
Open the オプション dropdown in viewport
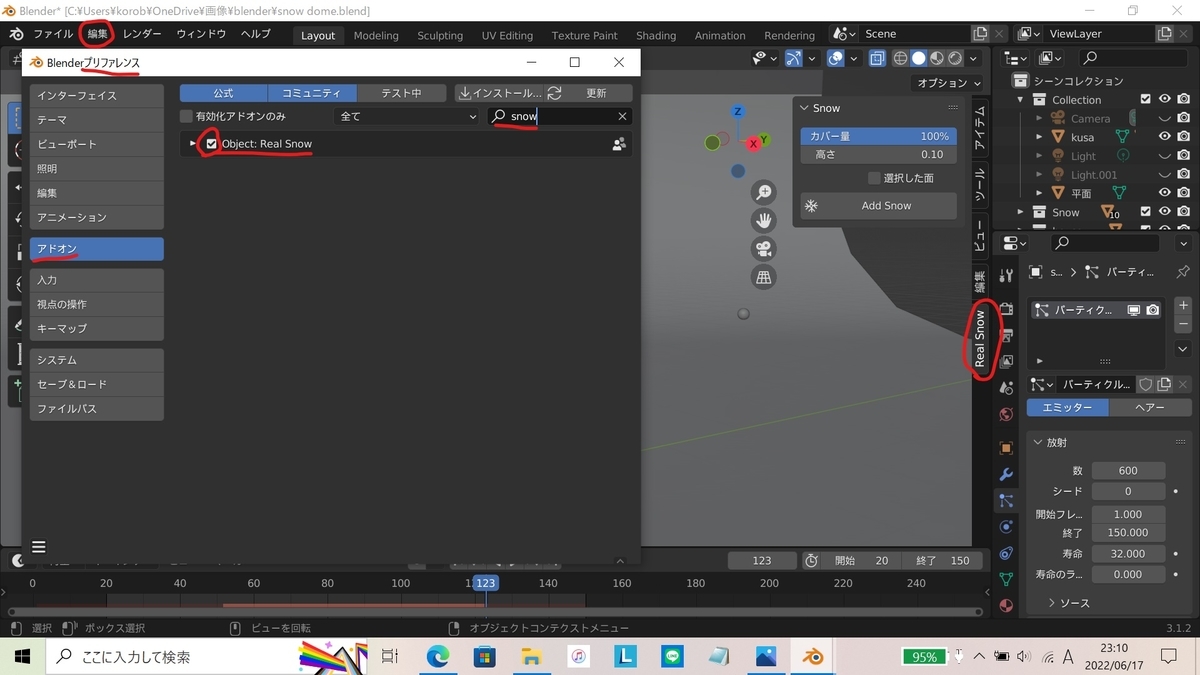click(949, 83)
